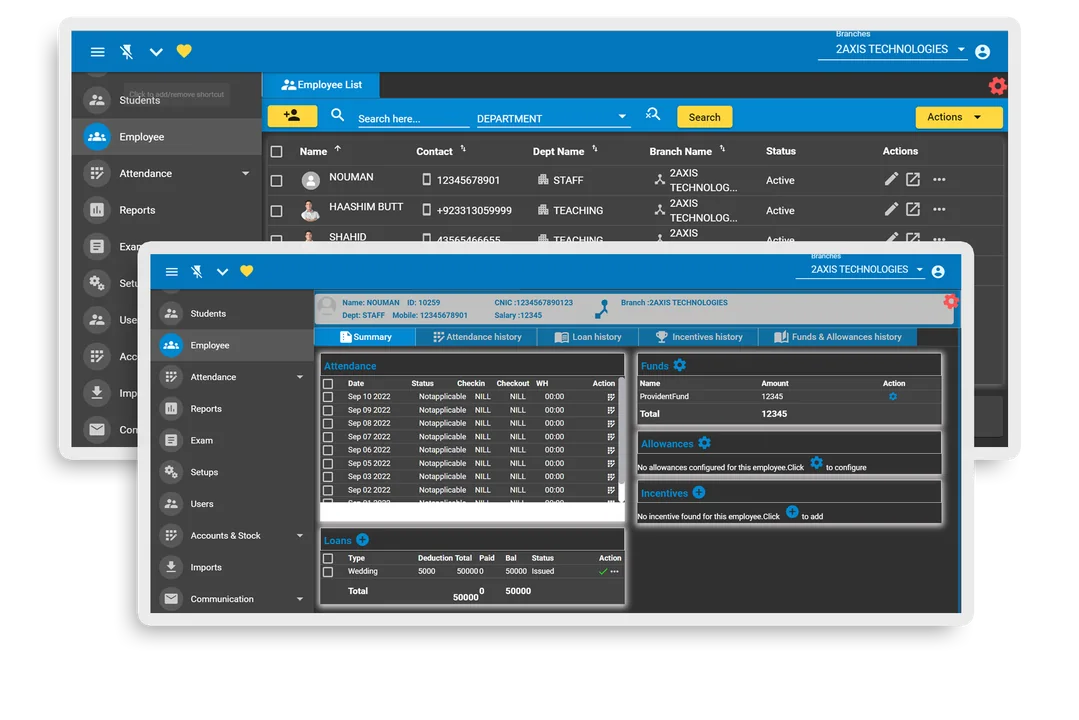This screenshot has width=1079, height=720.
Task: Toggle attendance header select-all checkbox
Action: [328, 384]
